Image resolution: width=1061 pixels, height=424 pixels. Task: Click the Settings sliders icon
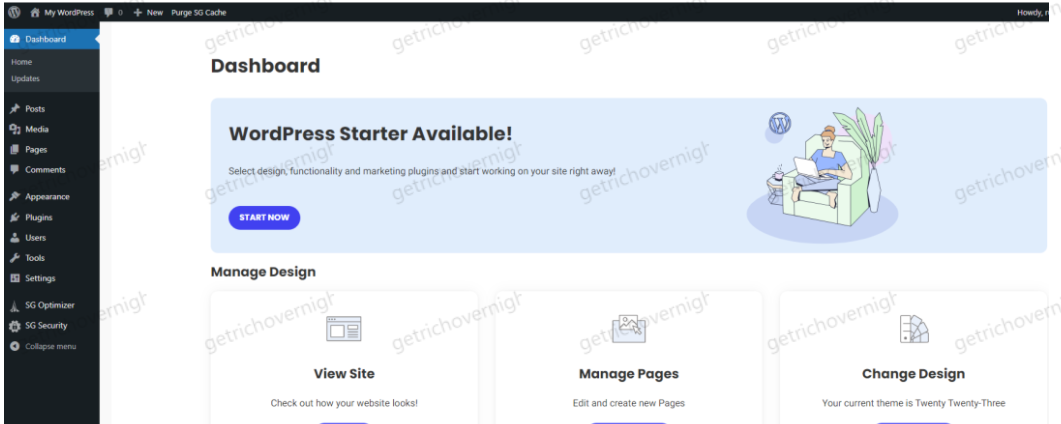pos(15,279)
